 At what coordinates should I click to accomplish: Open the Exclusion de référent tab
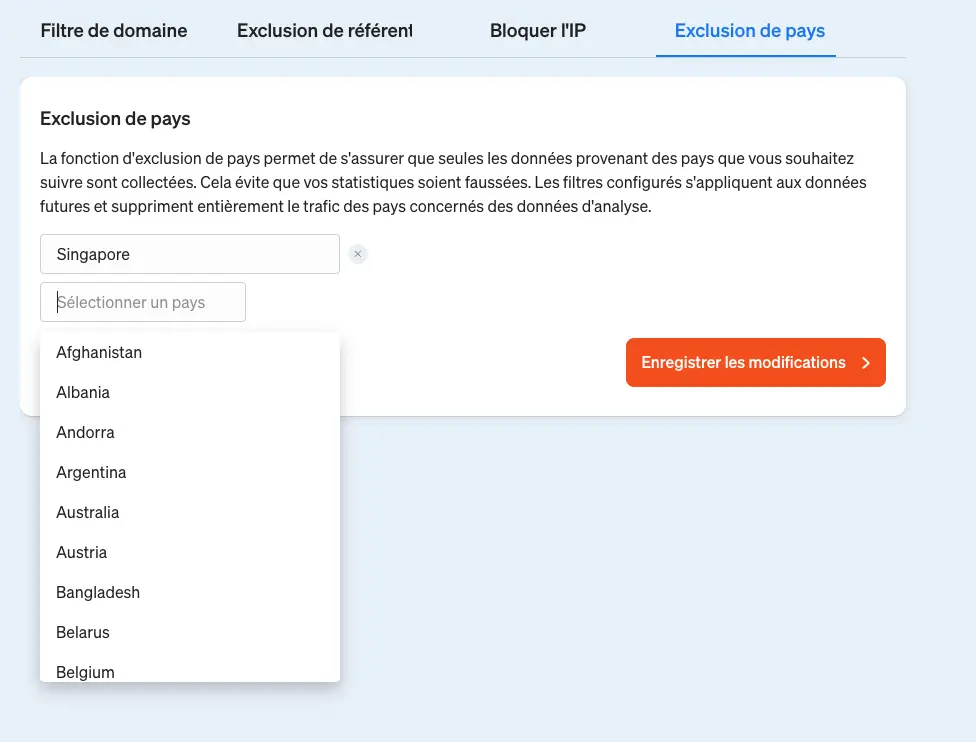coord(324,31)
